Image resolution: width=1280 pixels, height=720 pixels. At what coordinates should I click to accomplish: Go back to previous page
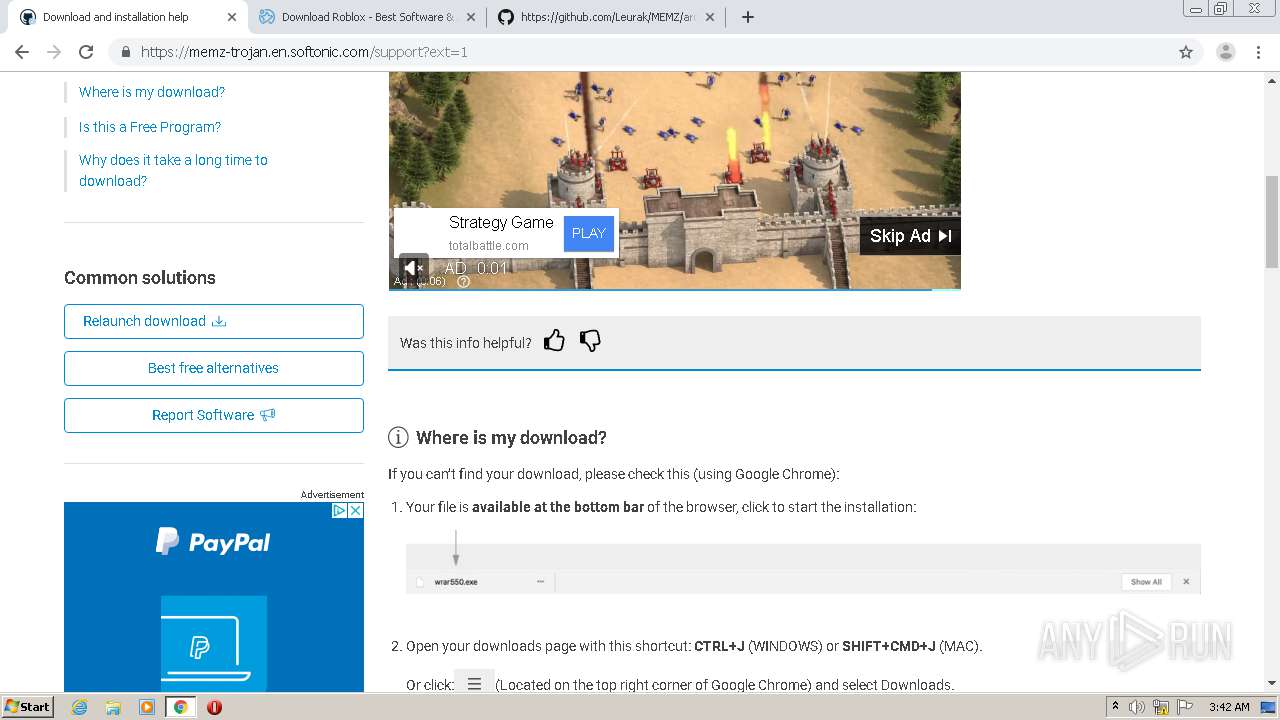22,52
